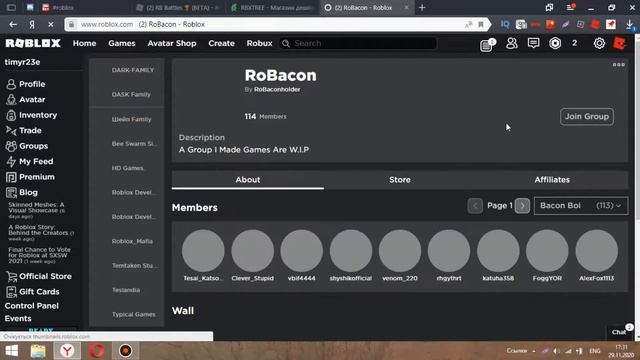Open the Create menu item
Screen dimensions: 640x360
[221, 43]
